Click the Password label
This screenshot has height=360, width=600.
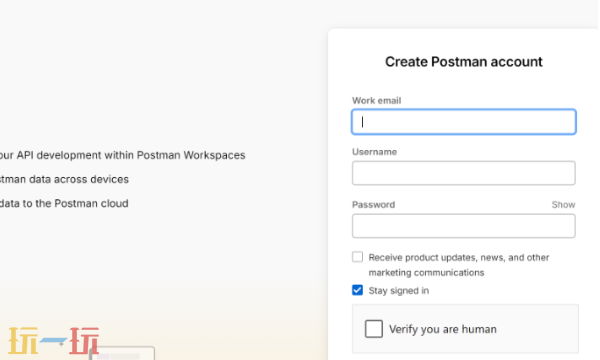point(373,205)
